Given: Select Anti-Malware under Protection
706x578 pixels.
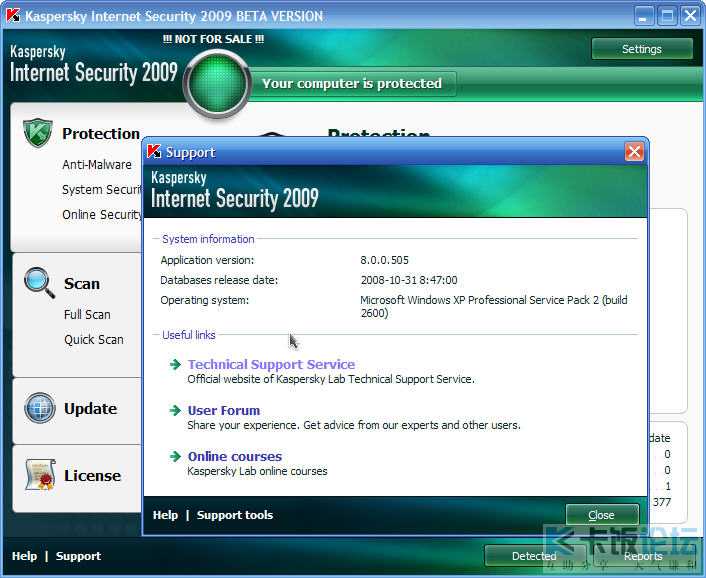Looking at the screenshot, I should 97,164.
